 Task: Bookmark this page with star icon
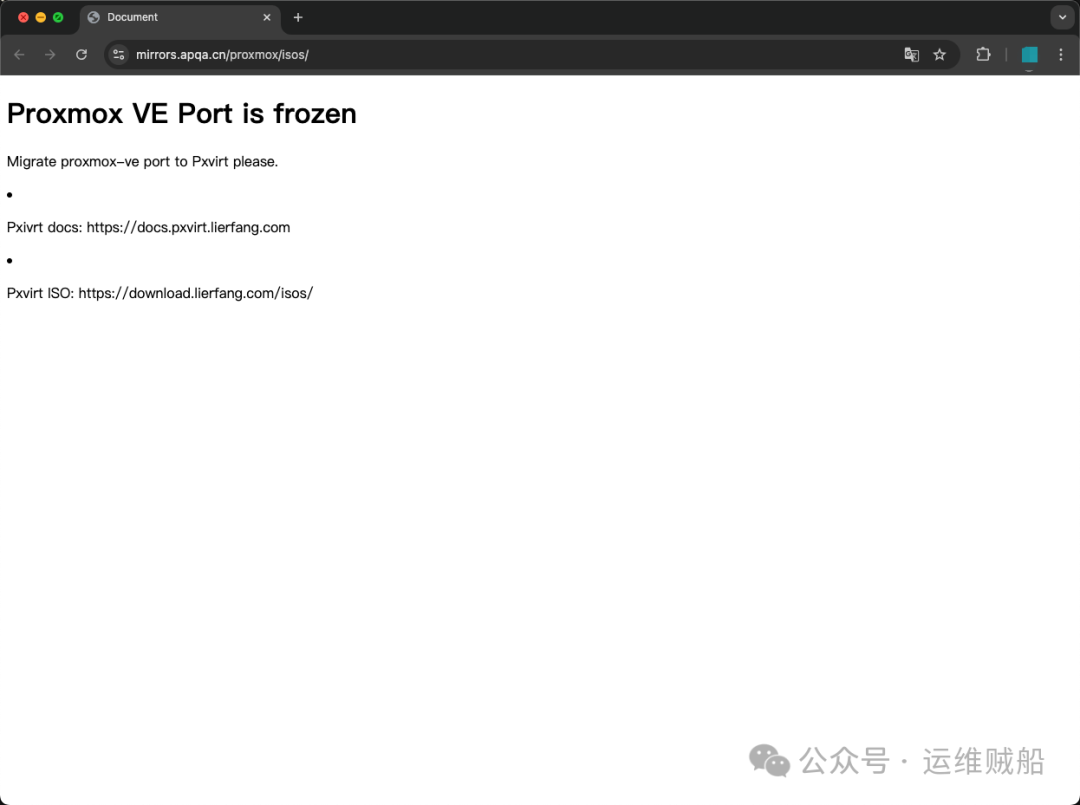[x=939, y=54]
